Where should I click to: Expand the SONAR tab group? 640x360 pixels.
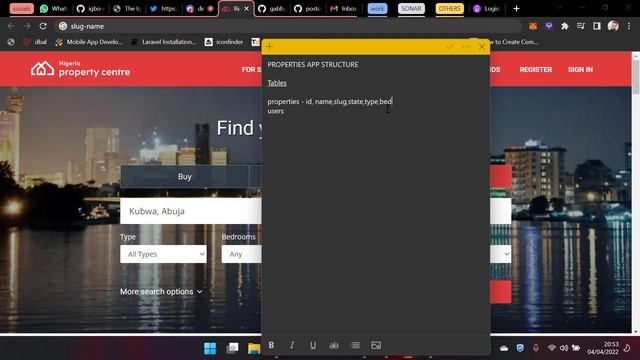(411, 9)
